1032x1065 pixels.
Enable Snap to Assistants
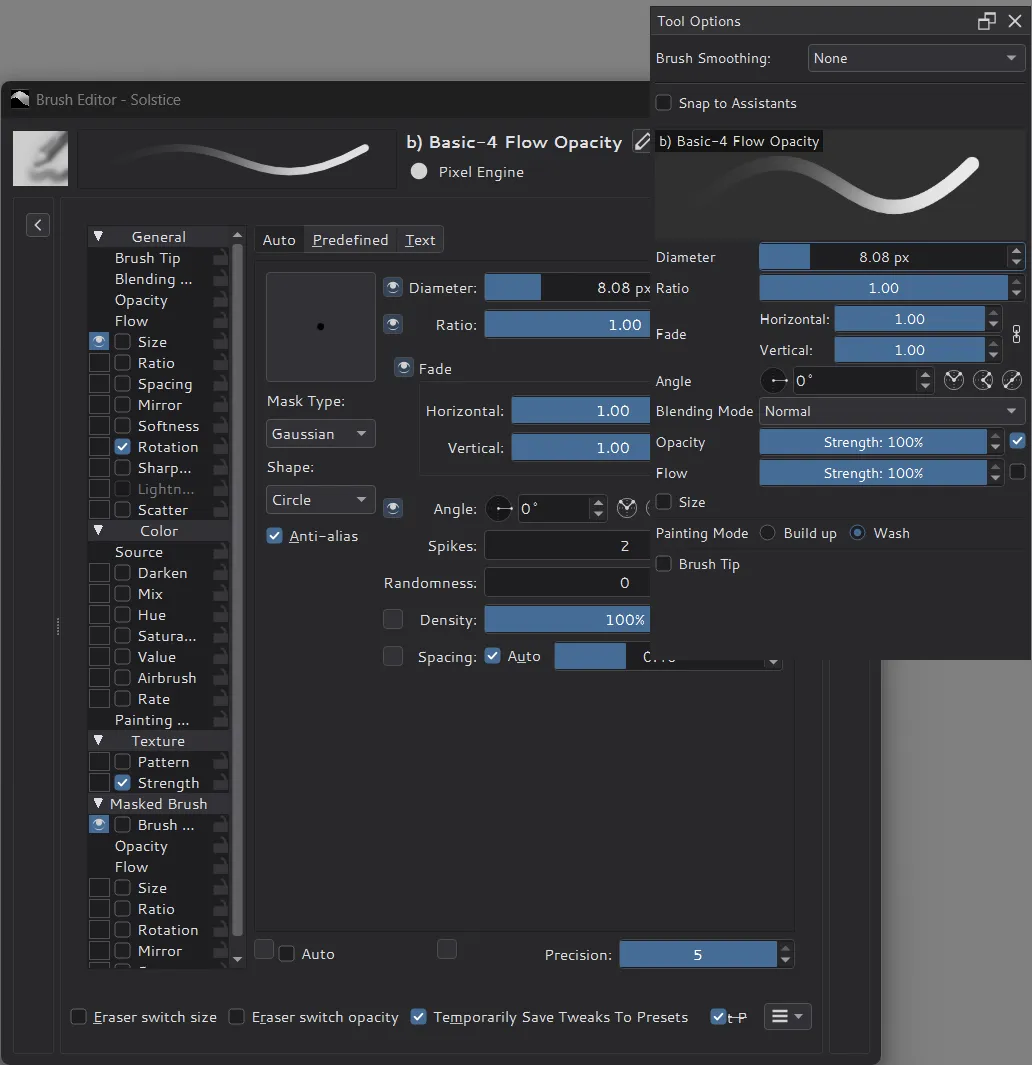pos(664,103)
